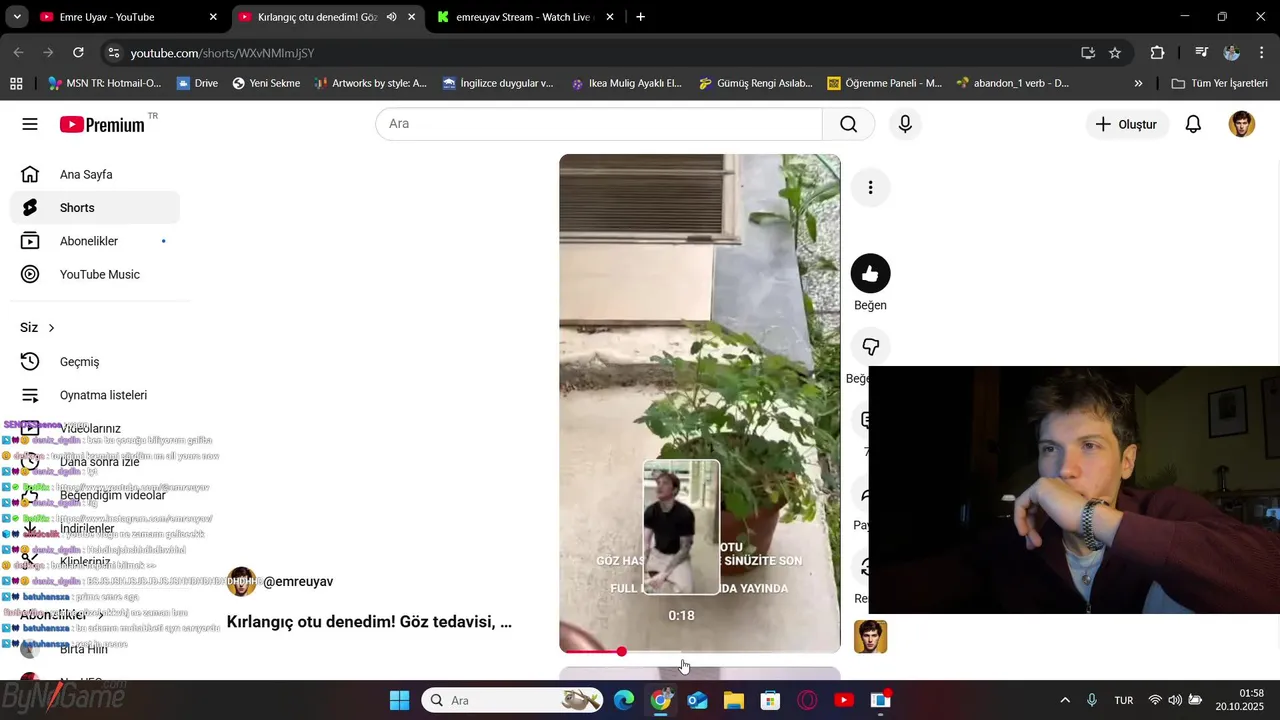1280x720 pixels.
Task: Click the taskbar Ara search box
Action: click(x=513, y=700)
